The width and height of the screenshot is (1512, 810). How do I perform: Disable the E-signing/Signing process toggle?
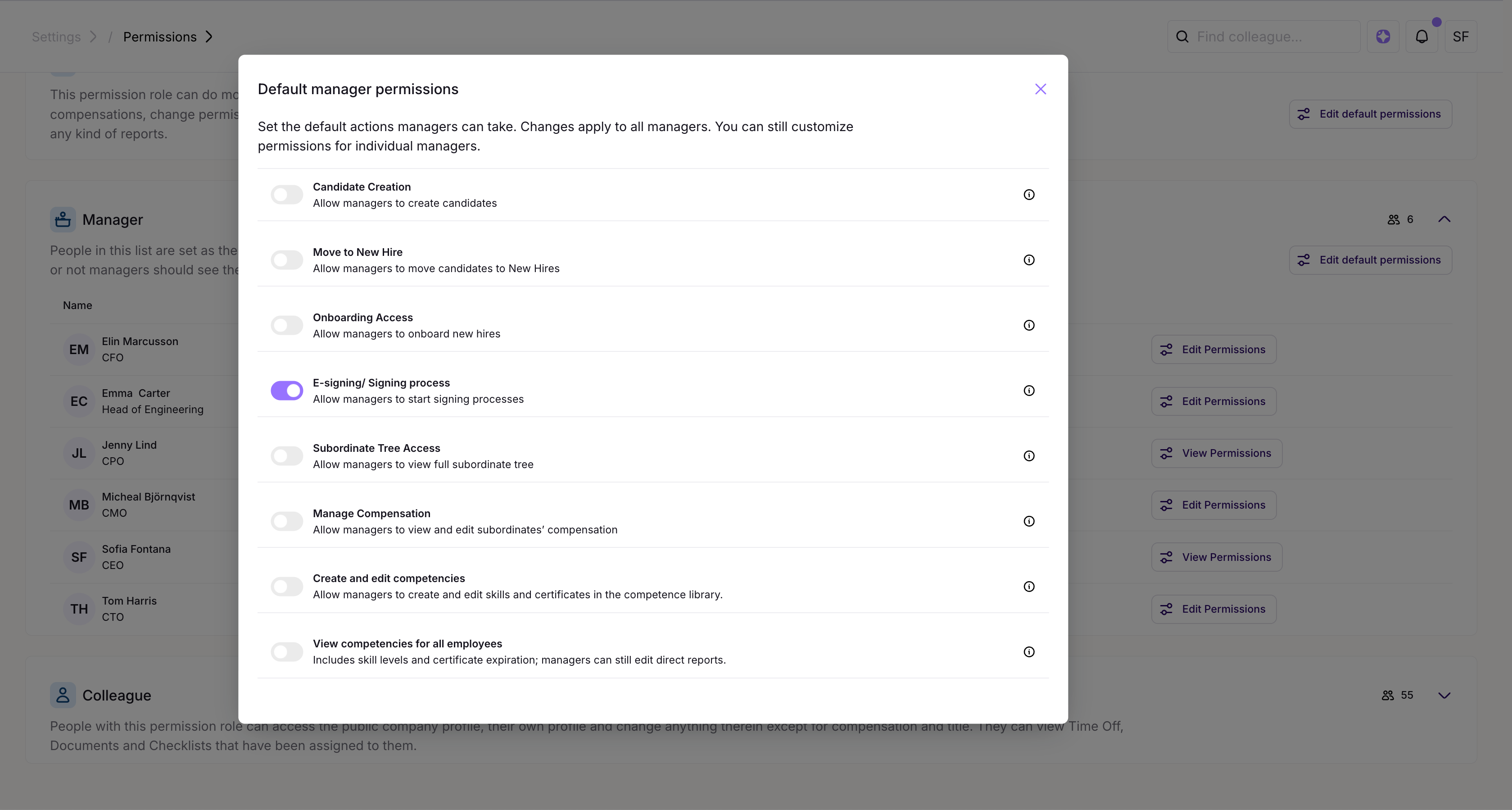[x=286, y=391]
